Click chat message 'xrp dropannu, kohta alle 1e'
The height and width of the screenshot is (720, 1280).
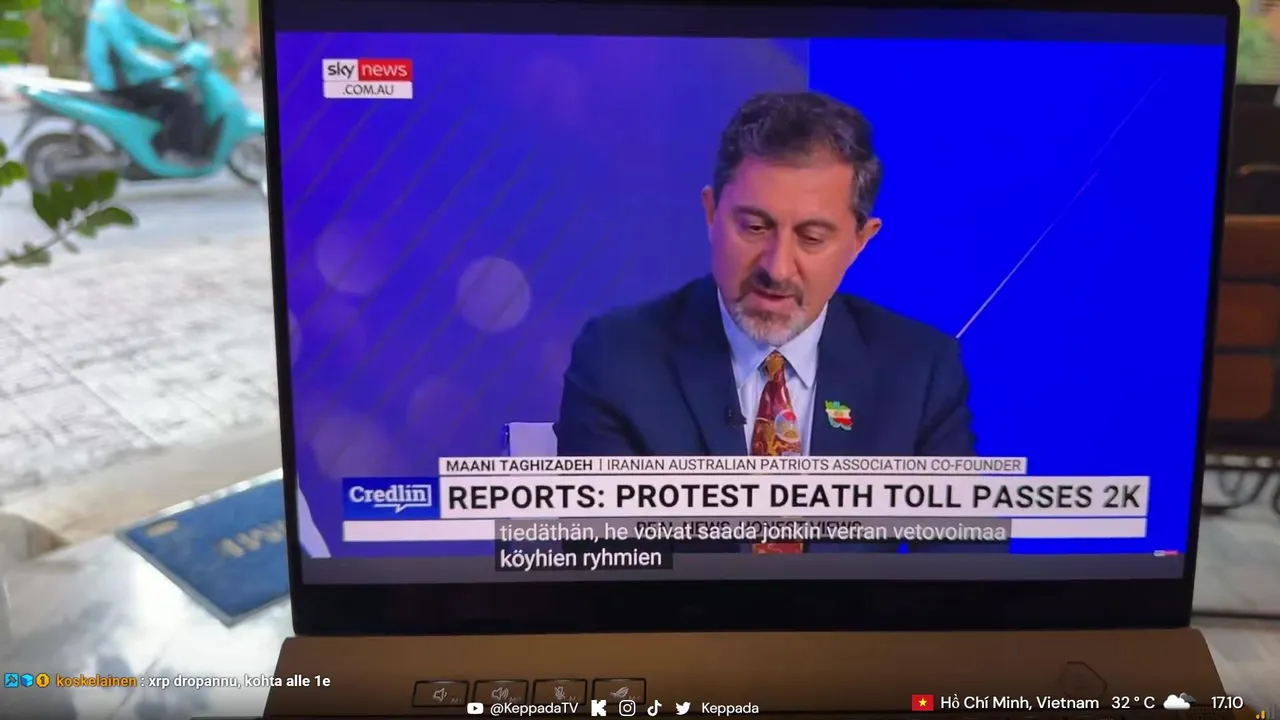coord(239,681)
